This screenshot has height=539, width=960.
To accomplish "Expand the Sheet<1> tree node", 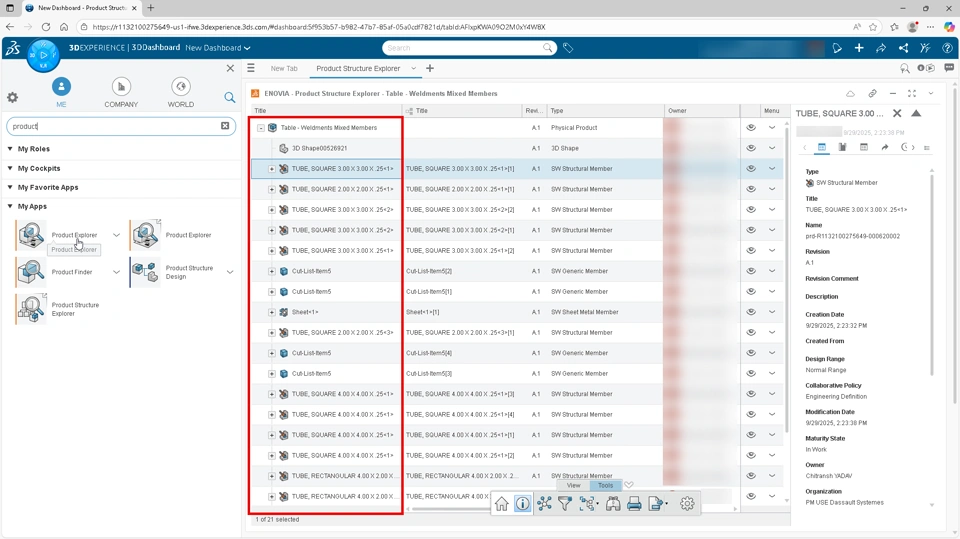I will [x=272, y=312].
